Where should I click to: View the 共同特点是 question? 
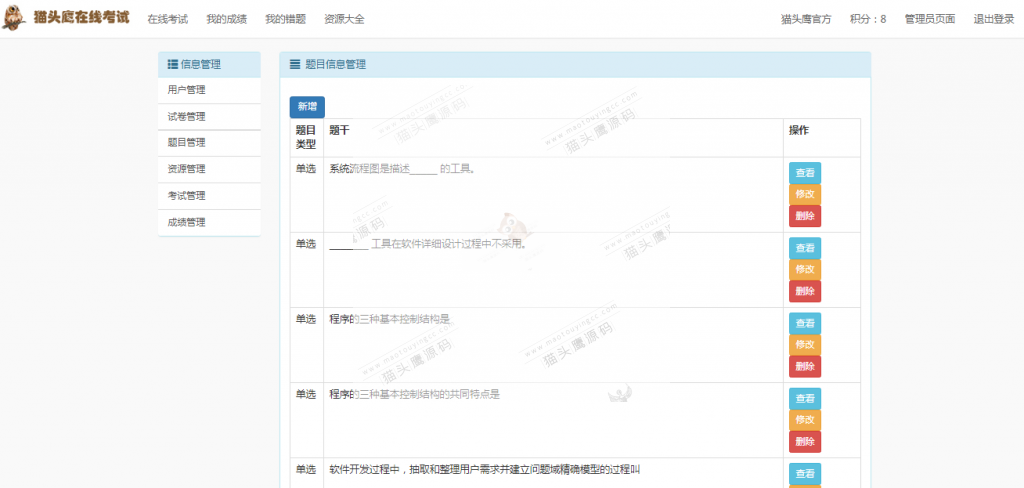point(805,399)
